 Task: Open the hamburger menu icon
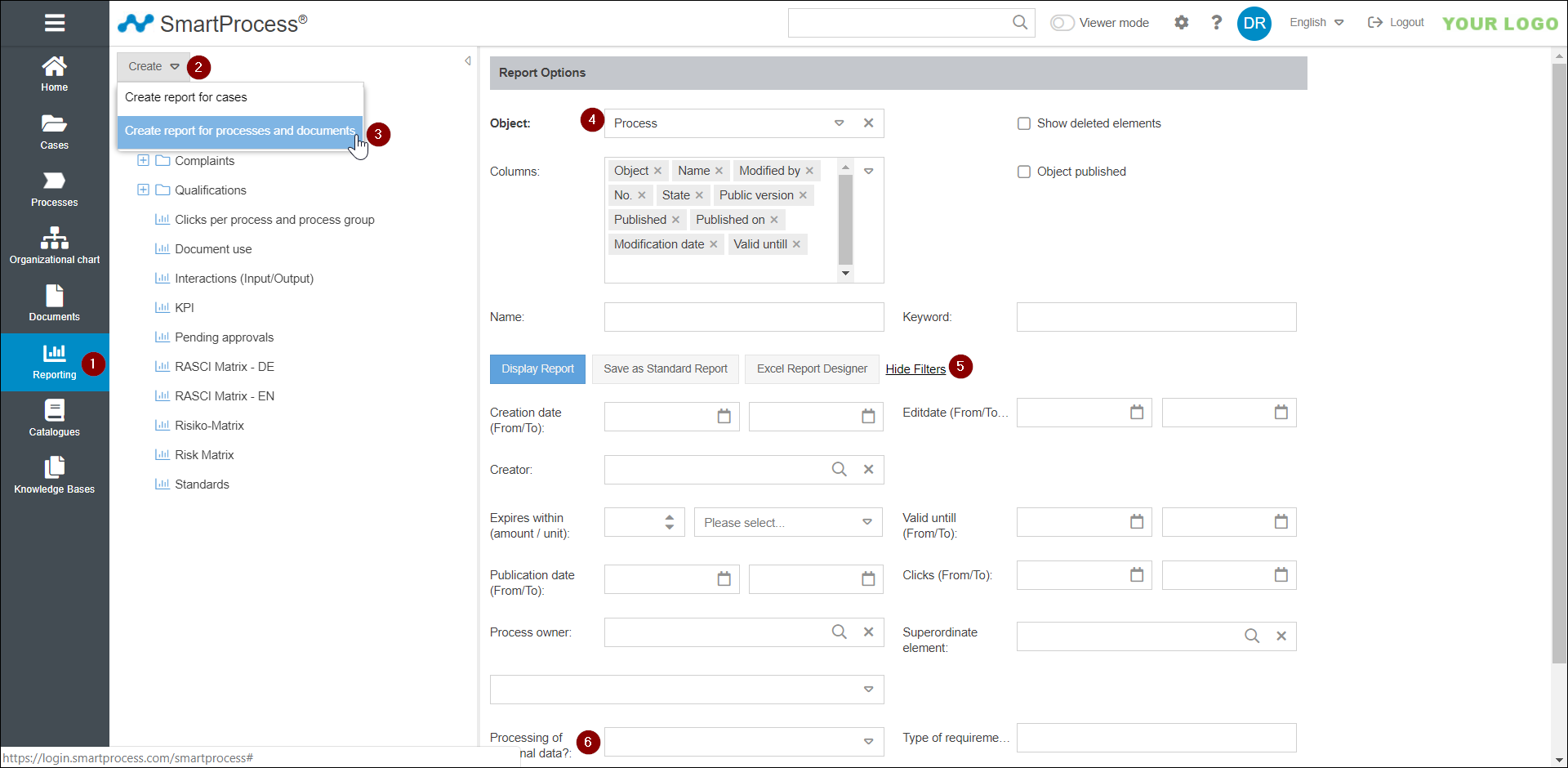click(55, 23)
